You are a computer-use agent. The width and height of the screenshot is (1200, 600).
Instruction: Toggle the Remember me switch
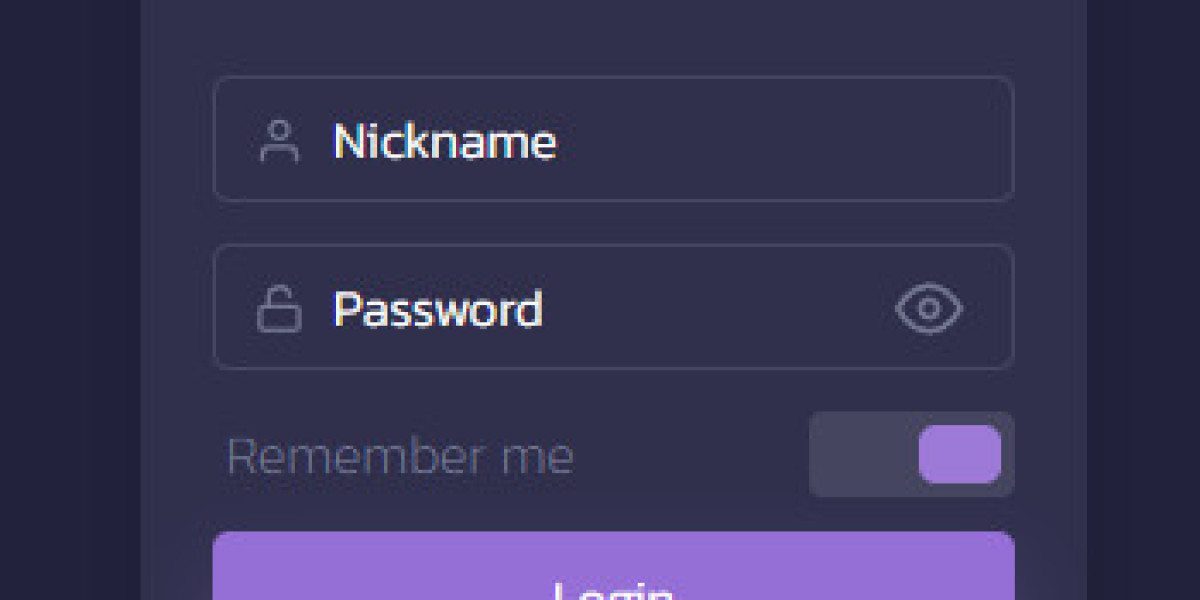click(x=912, y=454)
